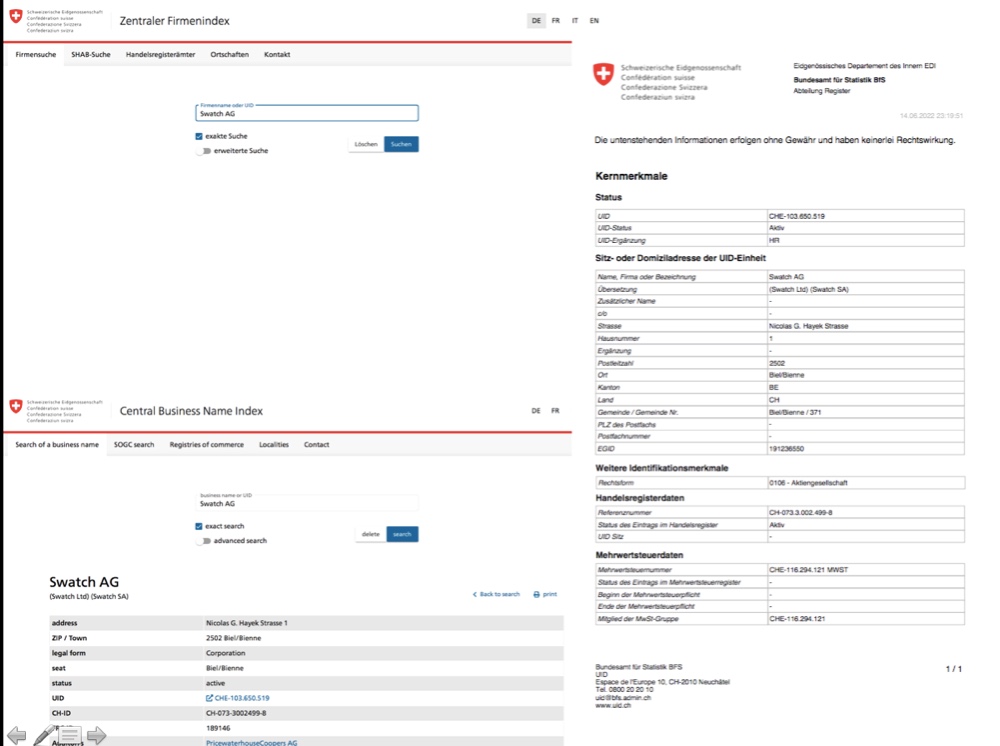
Task: Click the '0106 - Aktiengesellschaft' Rechtsform value
Action: click(x=808, y=483)
